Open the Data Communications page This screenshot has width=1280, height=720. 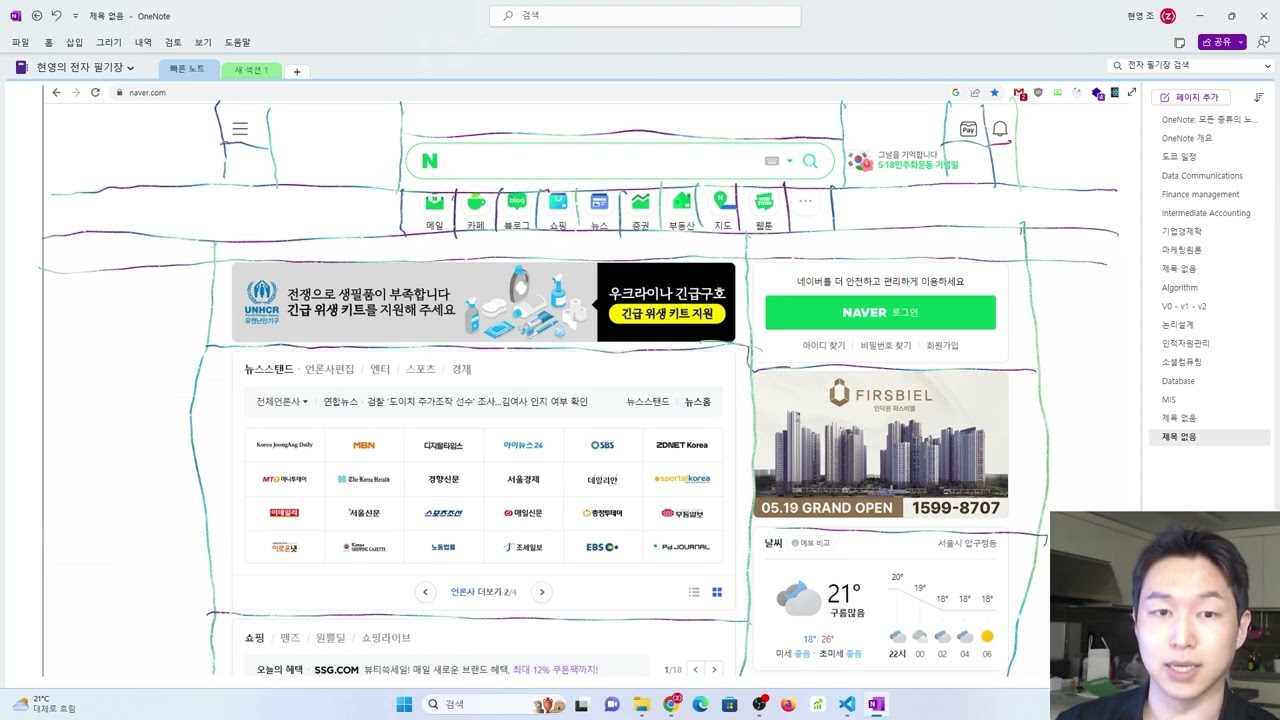[1202, 176]
